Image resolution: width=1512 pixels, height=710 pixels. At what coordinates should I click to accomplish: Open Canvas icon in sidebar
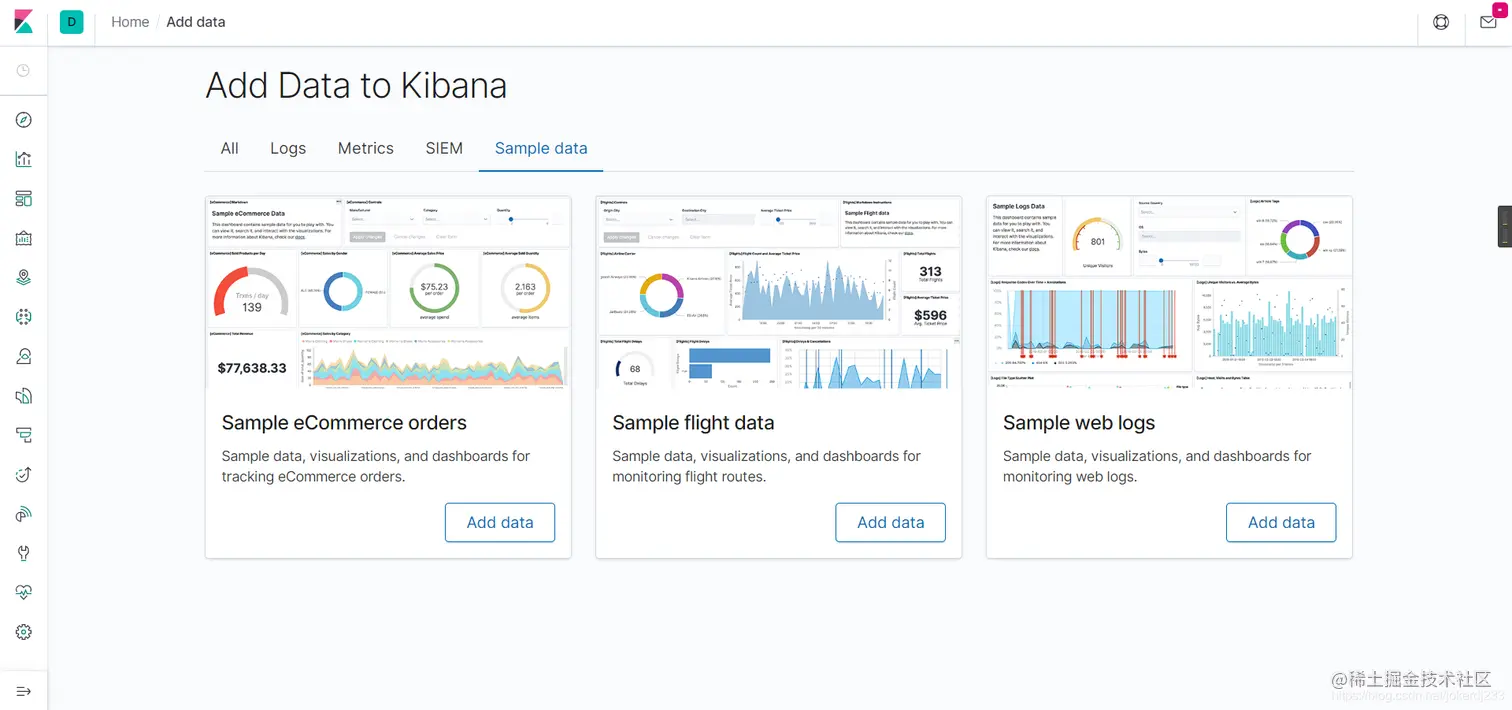click(24, 238)
